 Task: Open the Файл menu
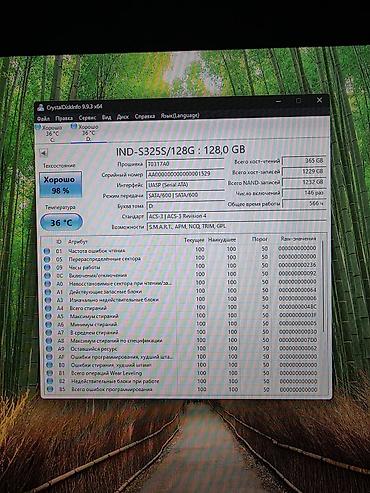[x=43, y=119]
